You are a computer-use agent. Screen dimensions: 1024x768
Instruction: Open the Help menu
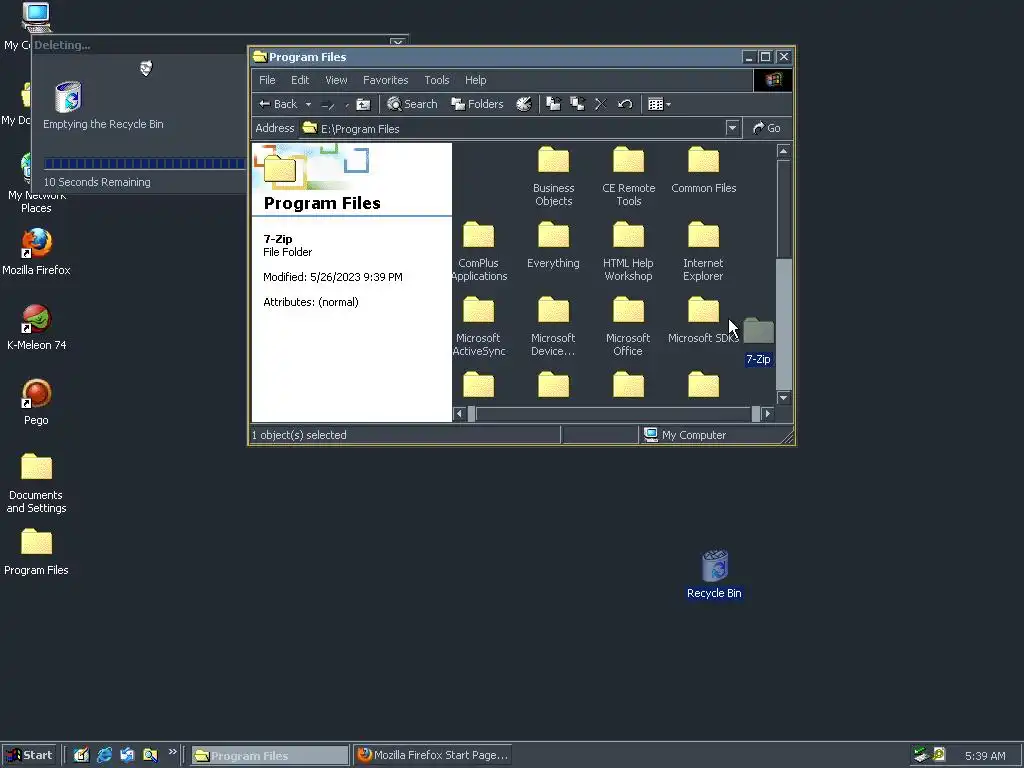coord(475,80)
